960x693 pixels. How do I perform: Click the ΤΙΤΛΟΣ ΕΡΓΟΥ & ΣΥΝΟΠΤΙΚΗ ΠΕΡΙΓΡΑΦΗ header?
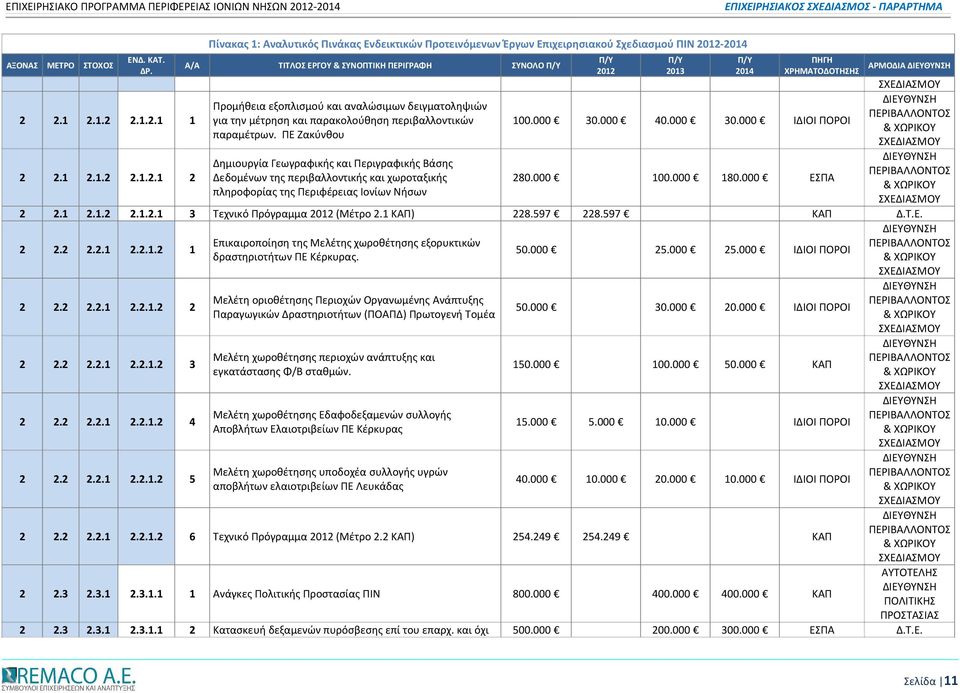pos(355,66)
